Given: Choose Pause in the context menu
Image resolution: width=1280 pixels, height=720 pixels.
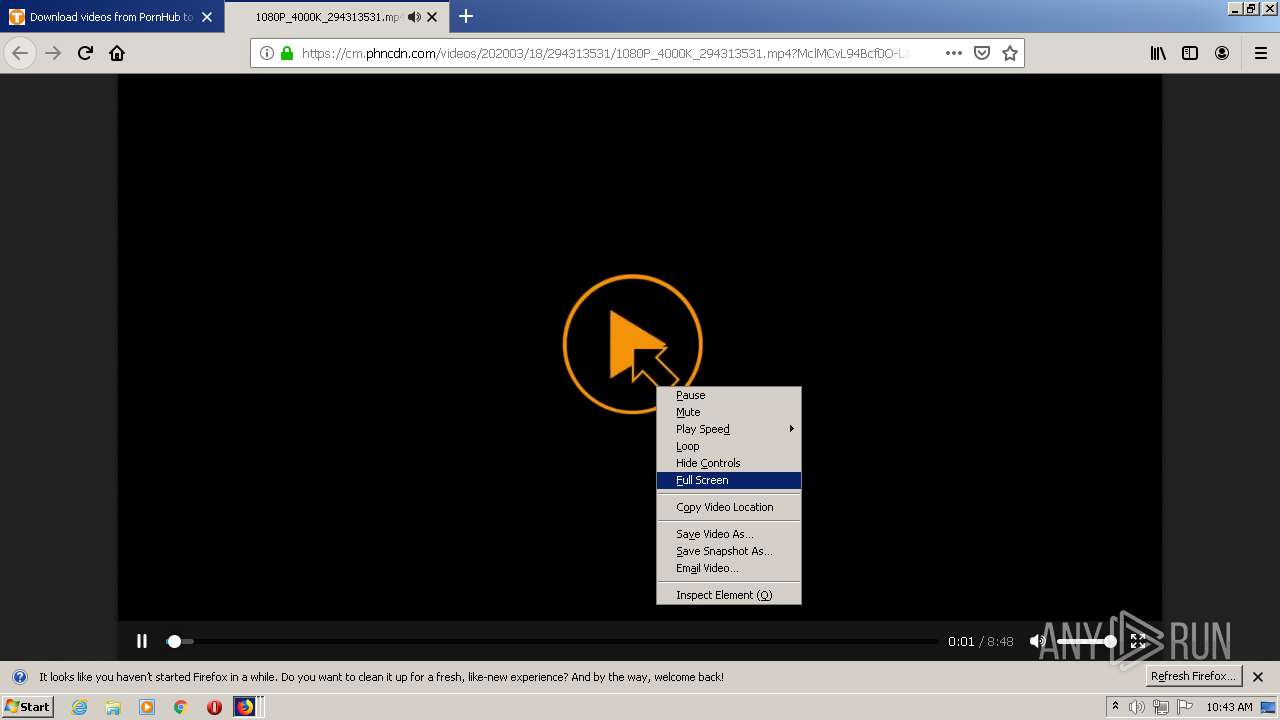Looking at the screenshot, I should pos(728,395).
